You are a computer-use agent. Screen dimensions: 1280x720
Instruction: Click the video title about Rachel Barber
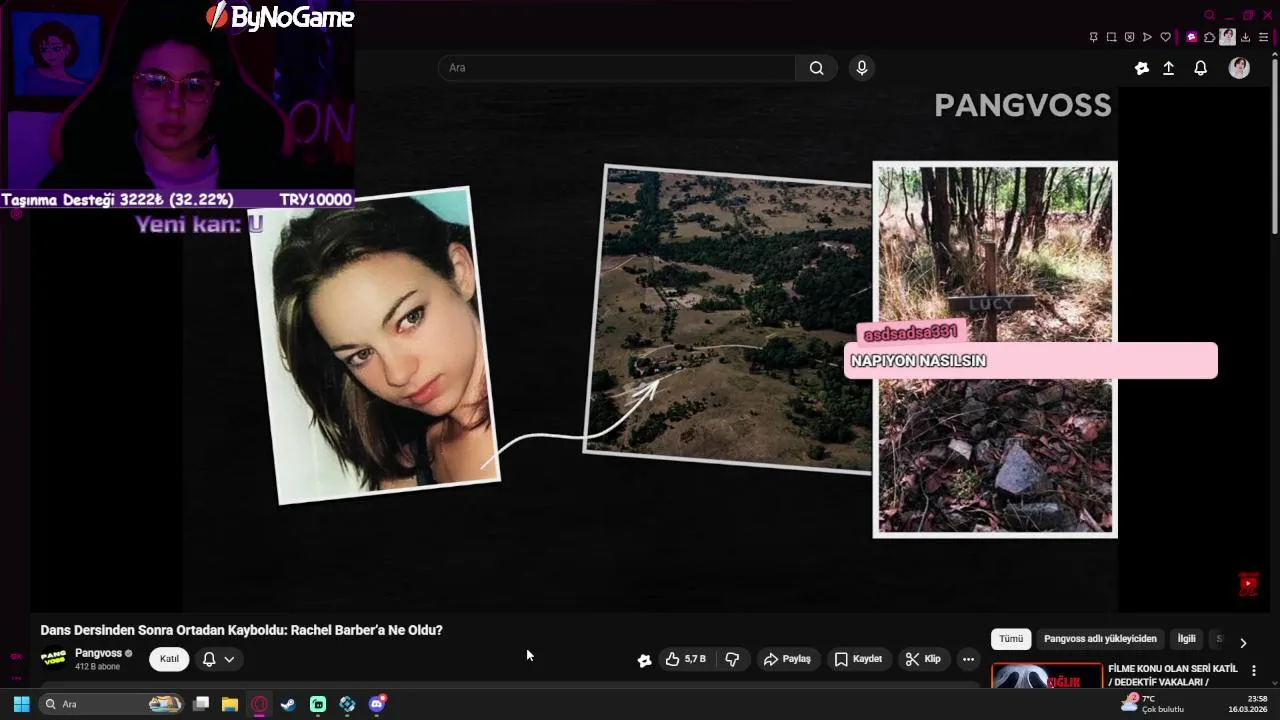pos(241,630)
